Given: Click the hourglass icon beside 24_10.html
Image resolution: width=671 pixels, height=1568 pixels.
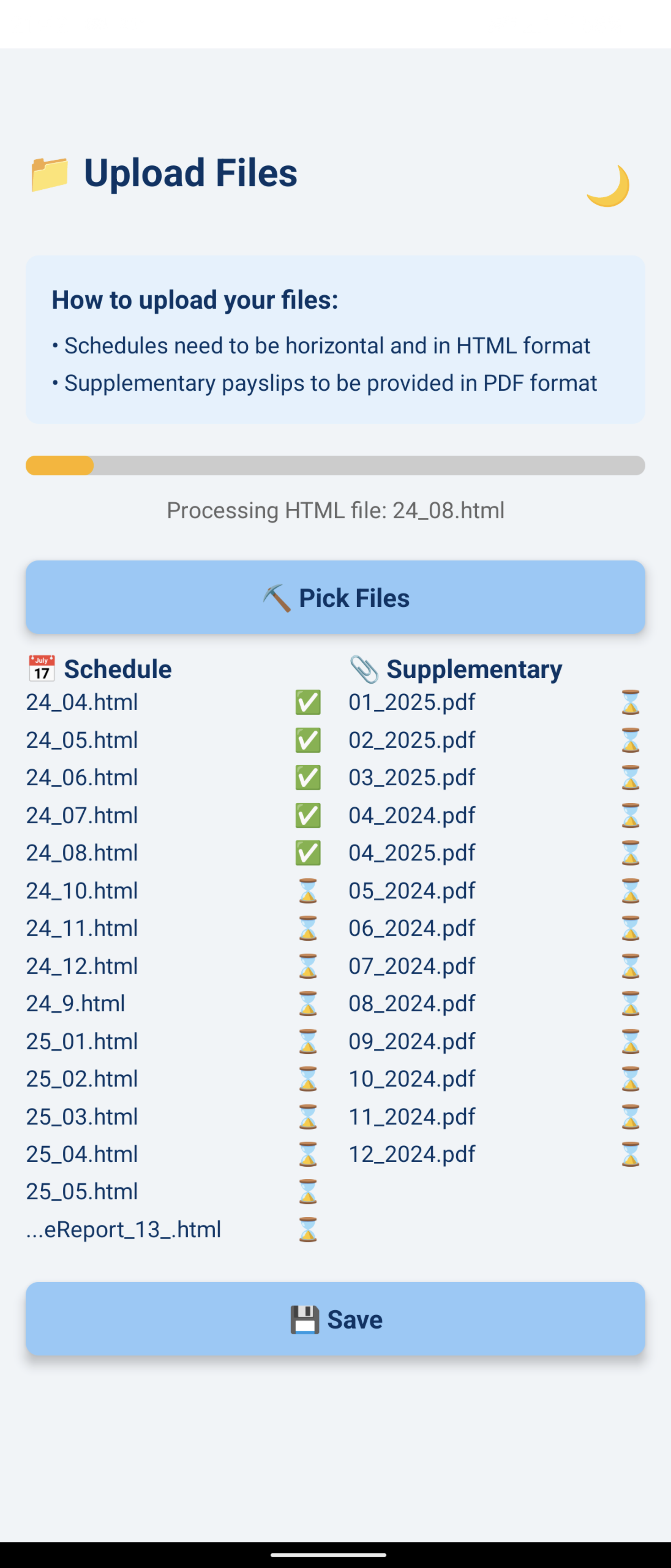Looking at the screenshot, I should click(308, 891).
